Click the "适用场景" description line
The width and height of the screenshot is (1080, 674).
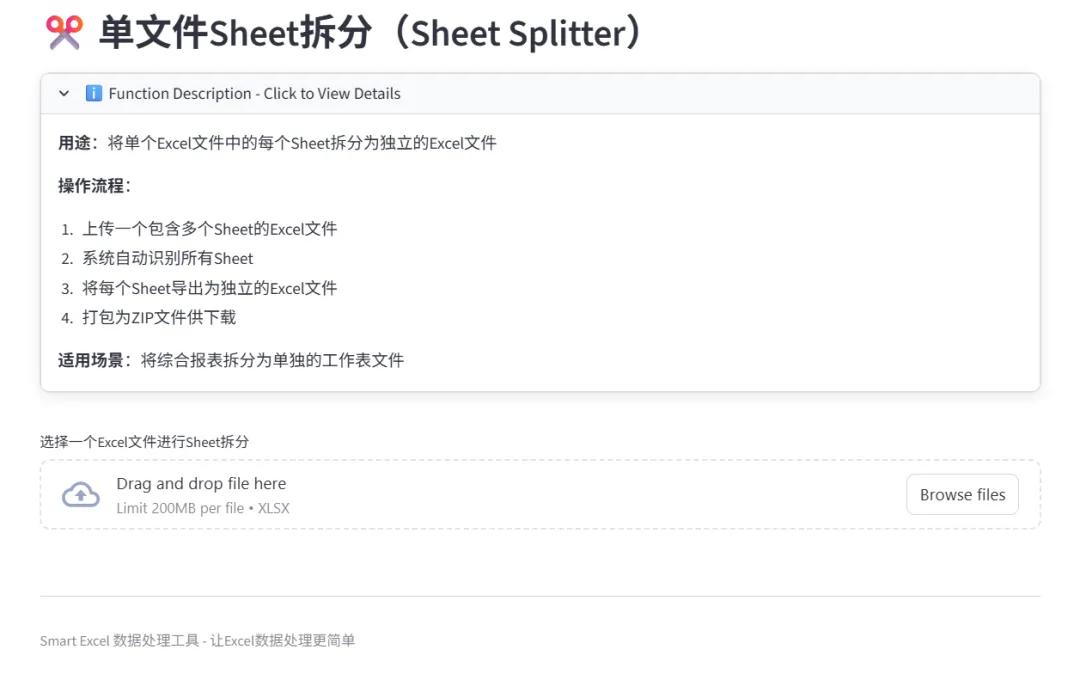click(x=230, y=360)
